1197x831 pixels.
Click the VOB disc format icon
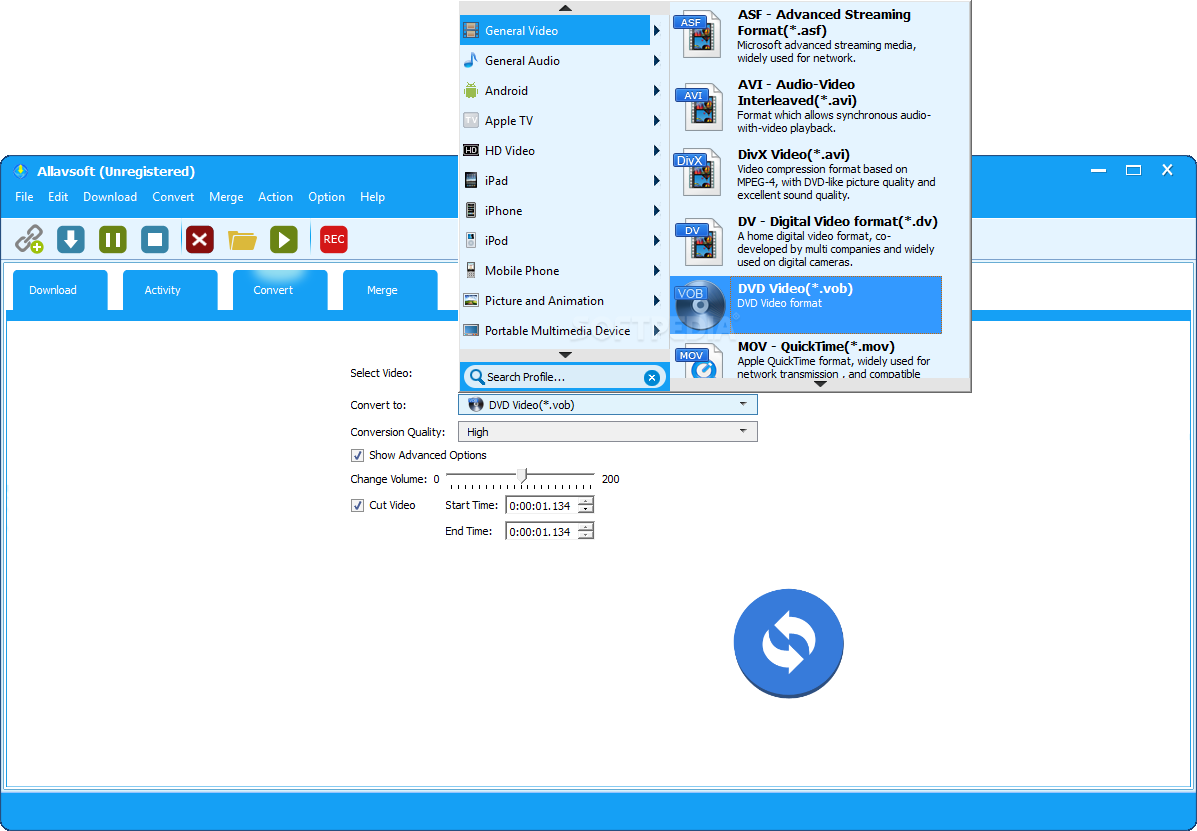(700, 305)
